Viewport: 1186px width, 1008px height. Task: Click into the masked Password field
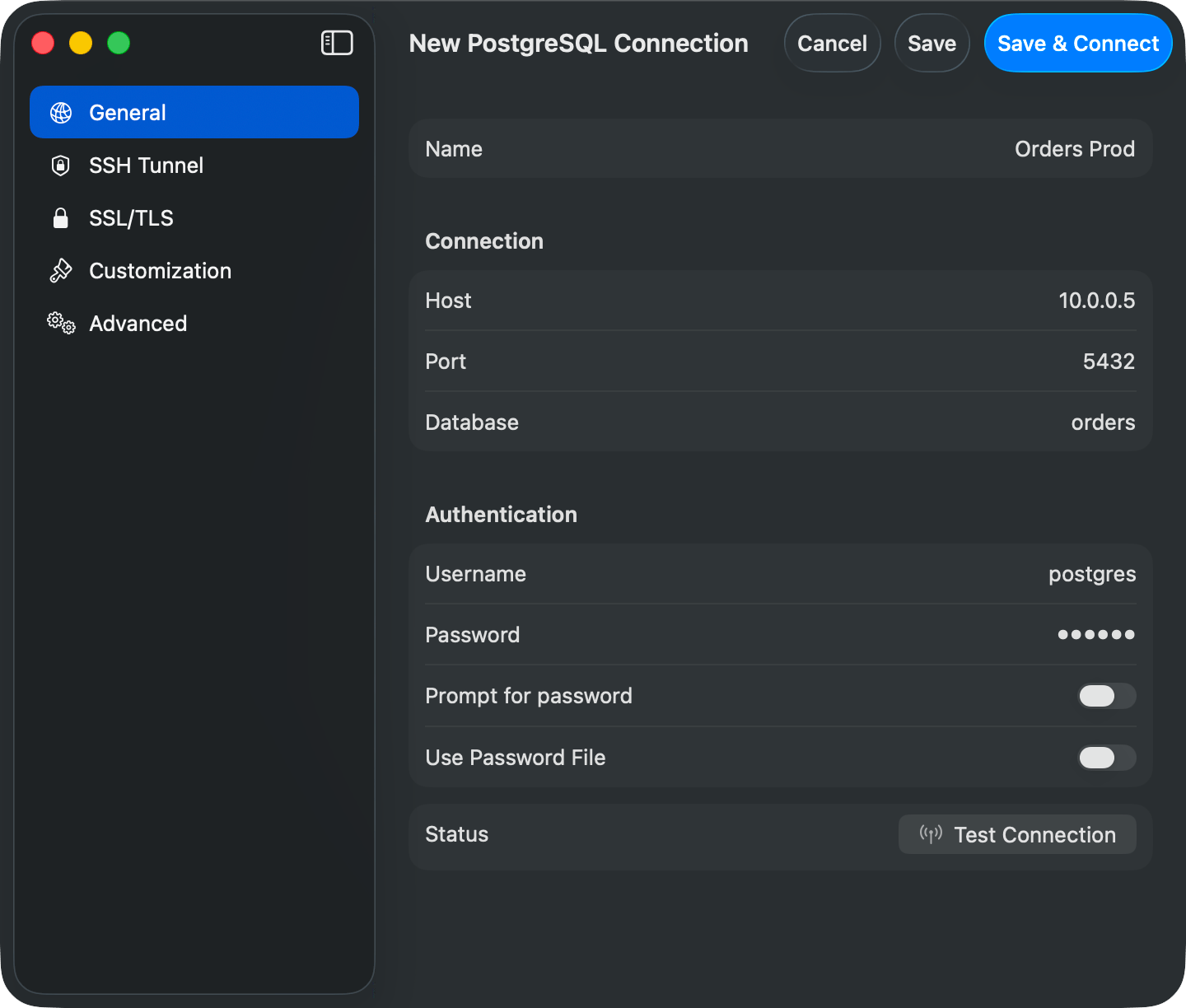(780, 635)
